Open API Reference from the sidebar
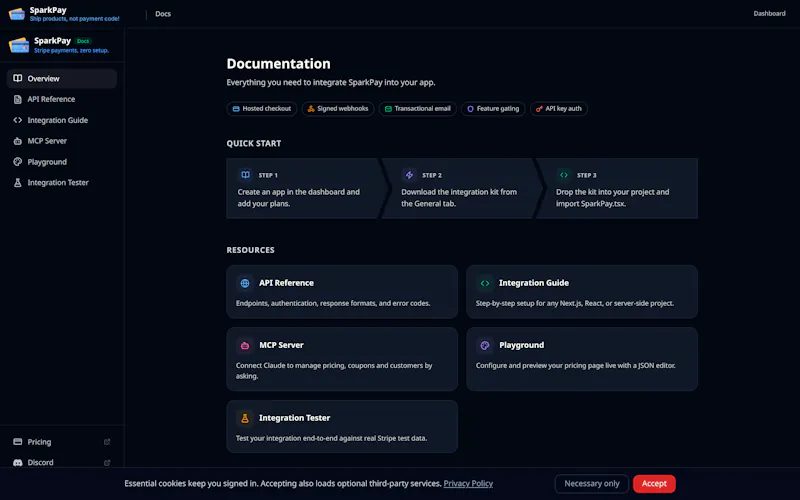This screenshot has width=800, height=500. [x=62, y=99]
